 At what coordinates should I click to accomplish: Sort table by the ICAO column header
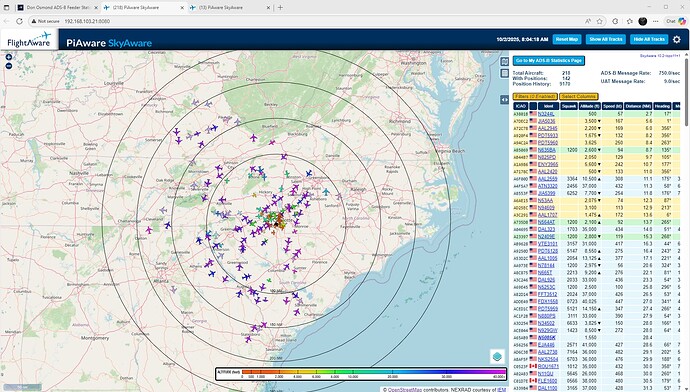521,106
